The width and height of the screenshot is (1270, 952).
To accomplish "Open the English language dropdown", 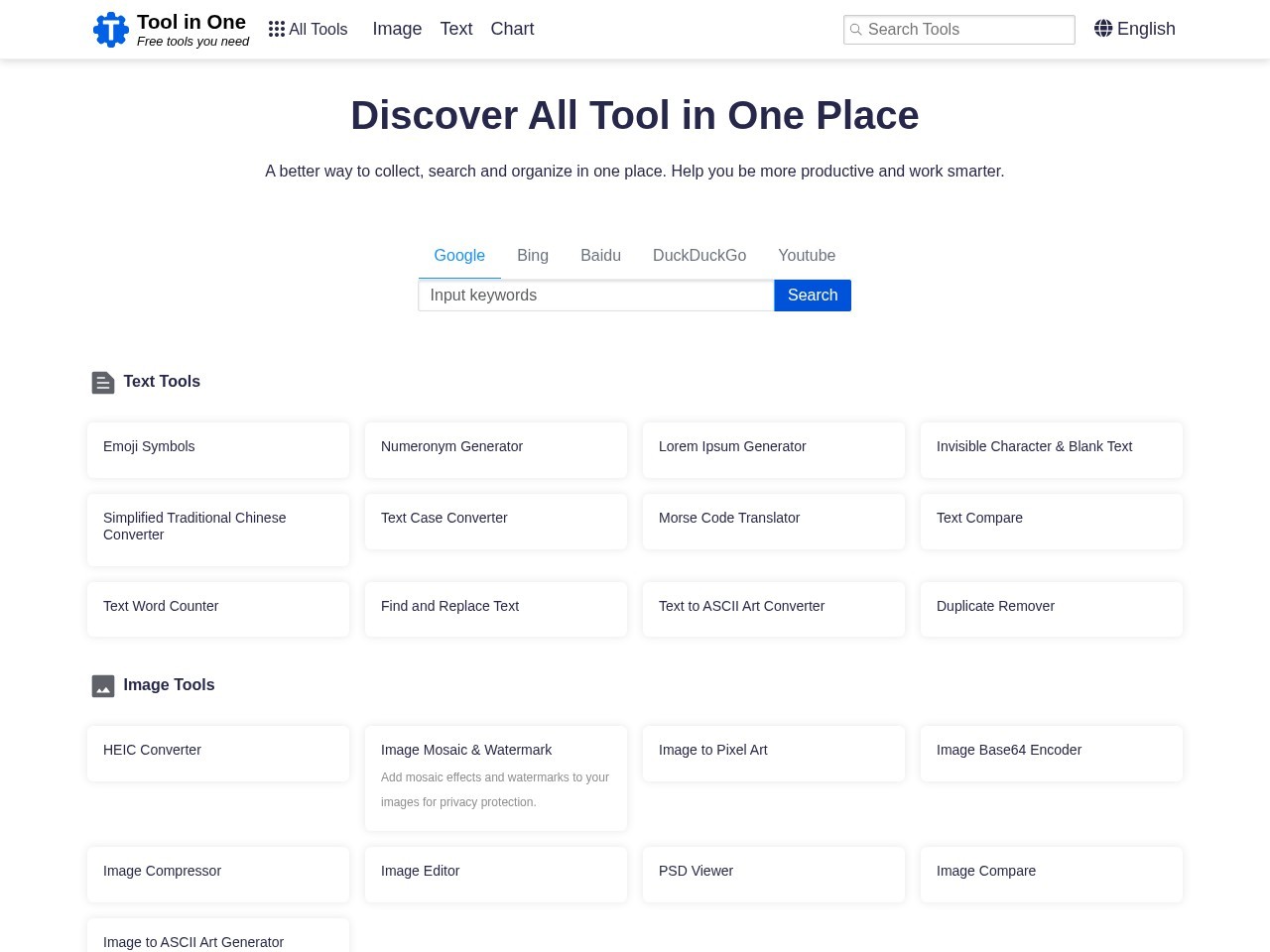I will coord(1135,29).
